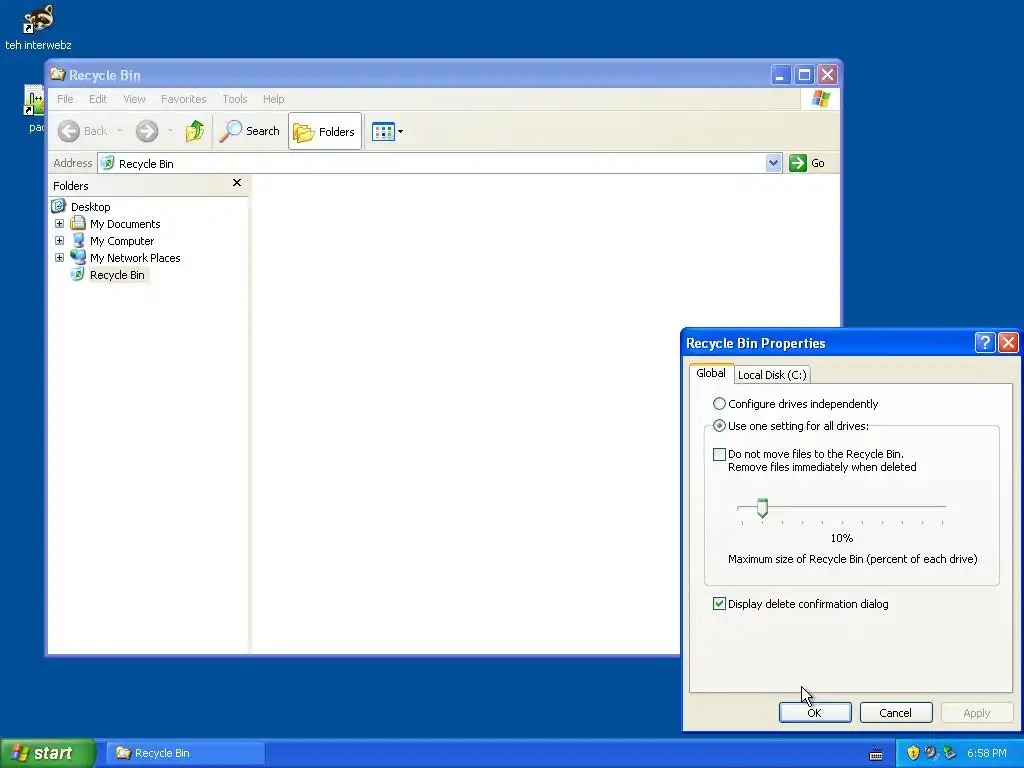Screen dimensions: 1024x768
Task: Click Cancel in Recycle Bin Properties
Action: tap(895, 713)
